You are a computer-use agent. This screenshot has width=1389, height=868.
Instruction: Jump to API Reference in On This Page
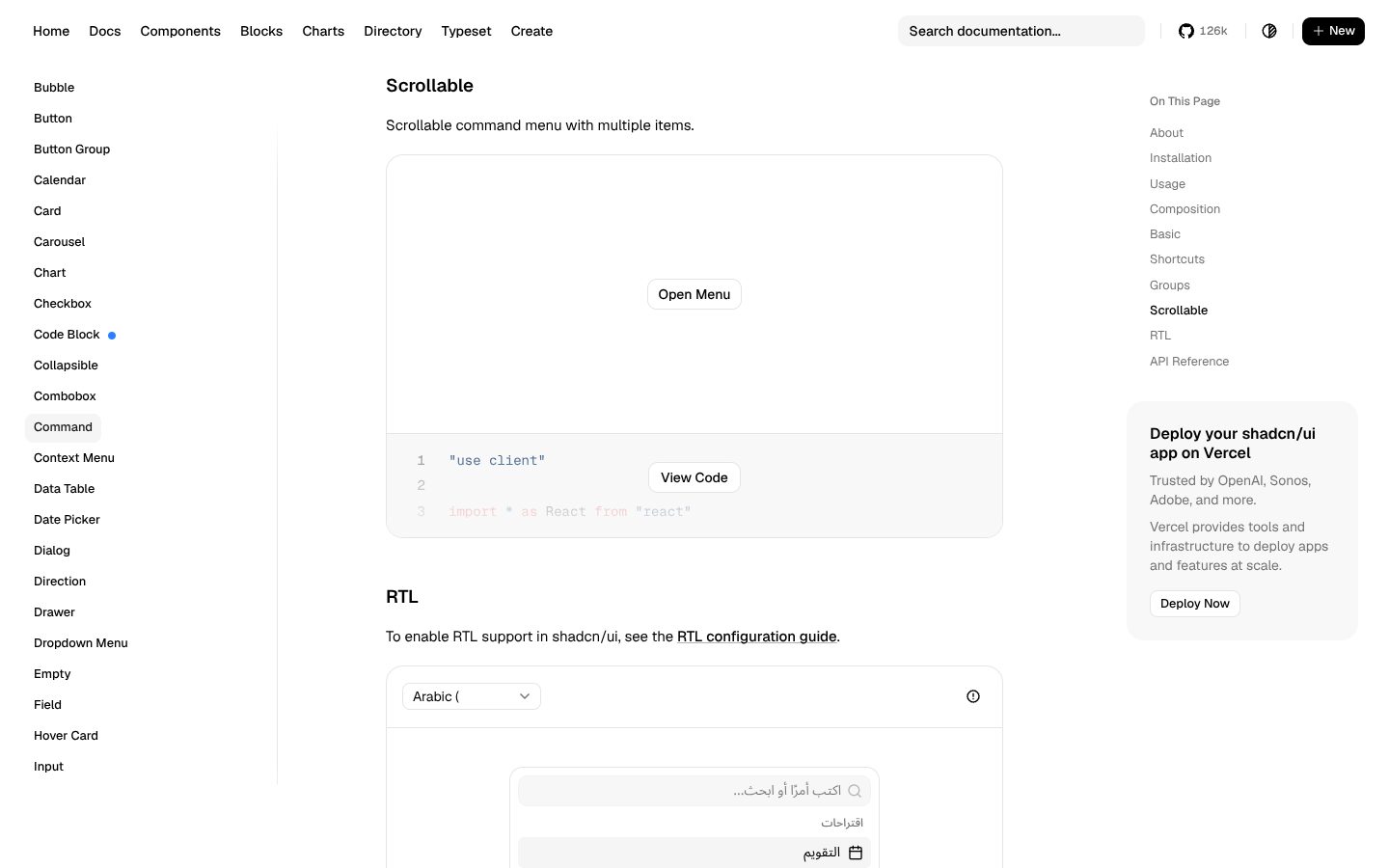click(x=1189, y=362)
